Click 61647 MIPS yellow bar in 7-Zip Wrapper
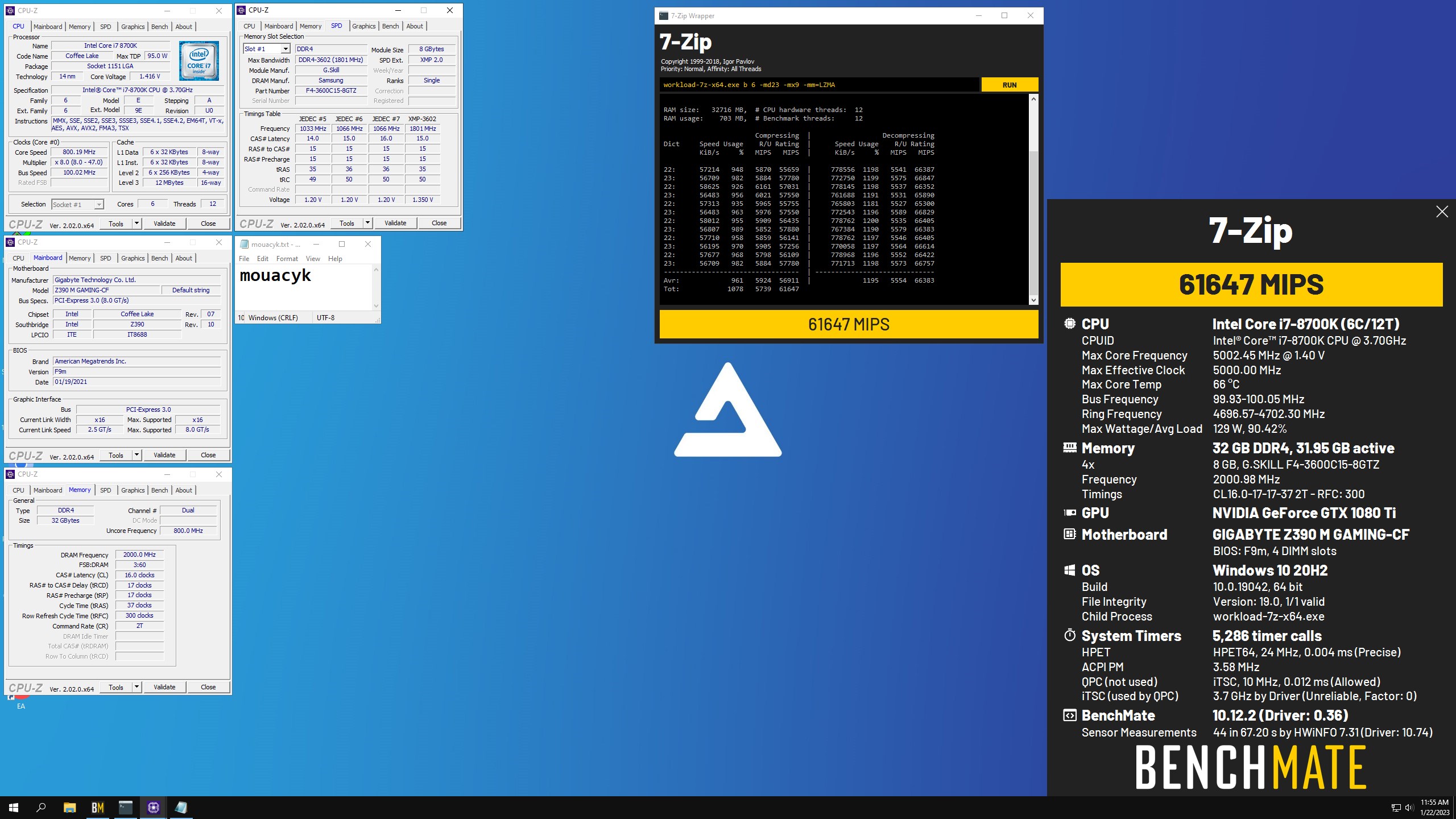The height and width of the screenshot is (819, 1456). [x=849, y=324]
